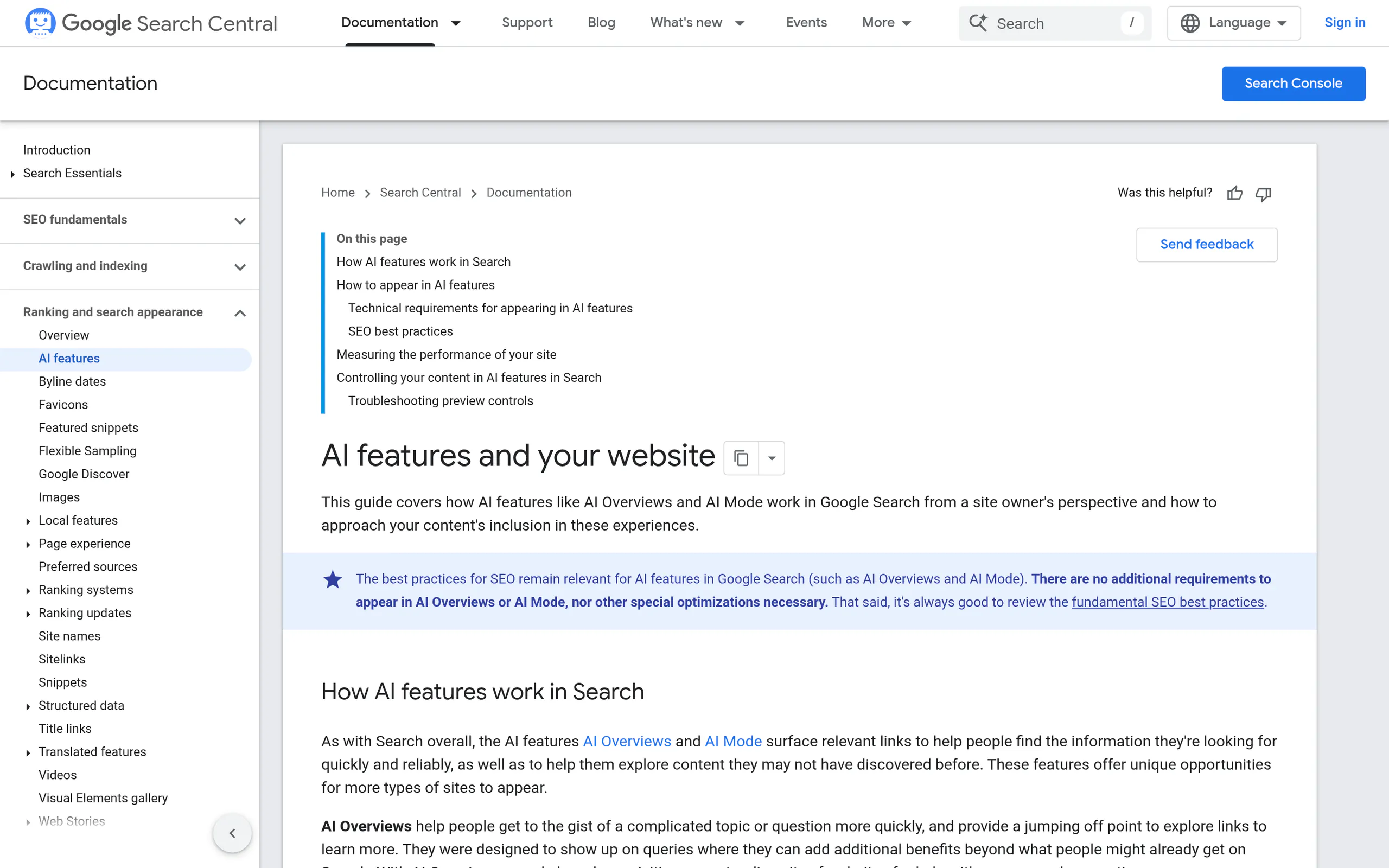Jump to How AI features work in Search
This screenshot has height=868, width=1389.
coord(423,263)
